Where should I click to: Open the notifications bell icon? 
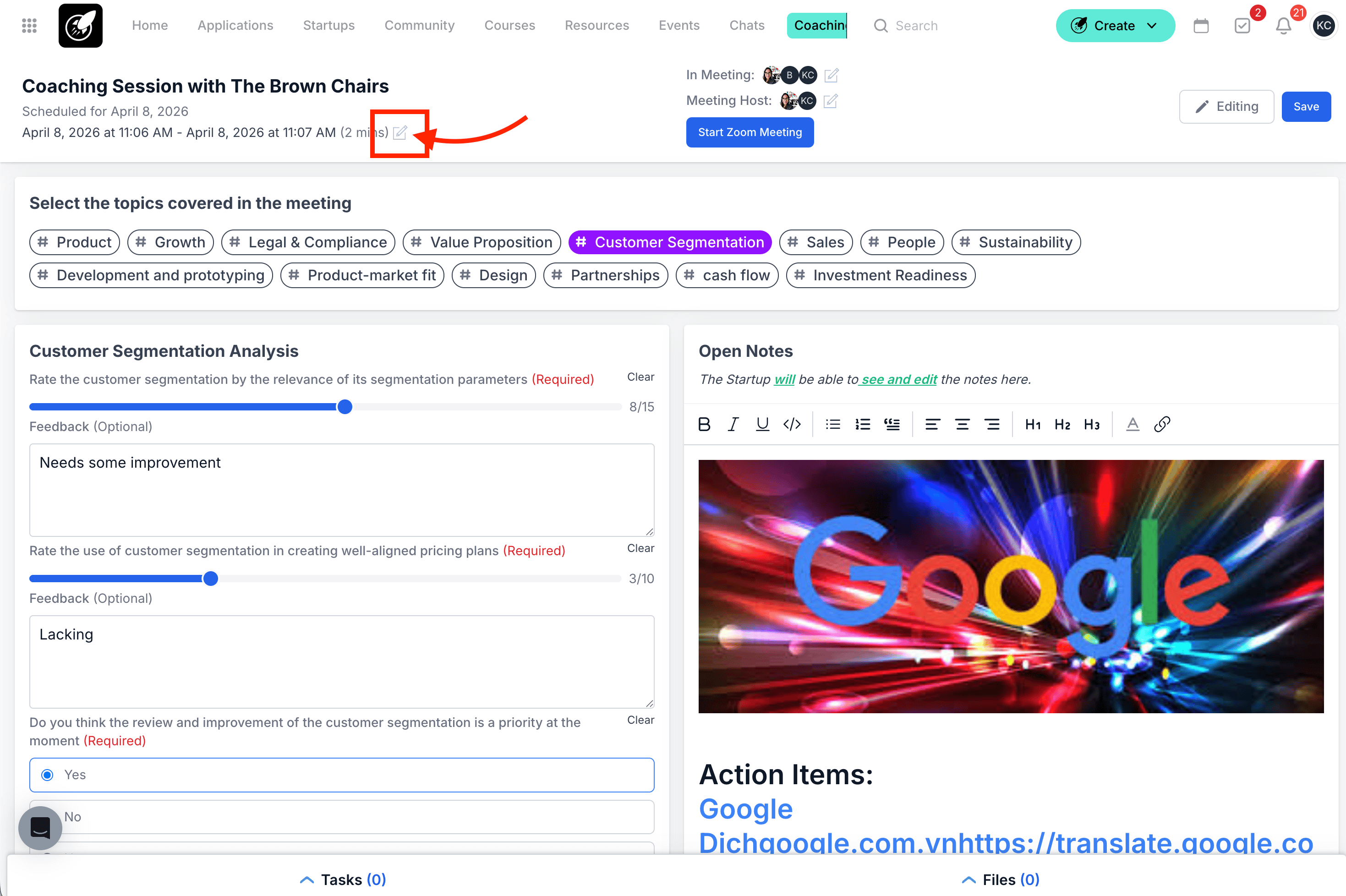coord(1284,26)
